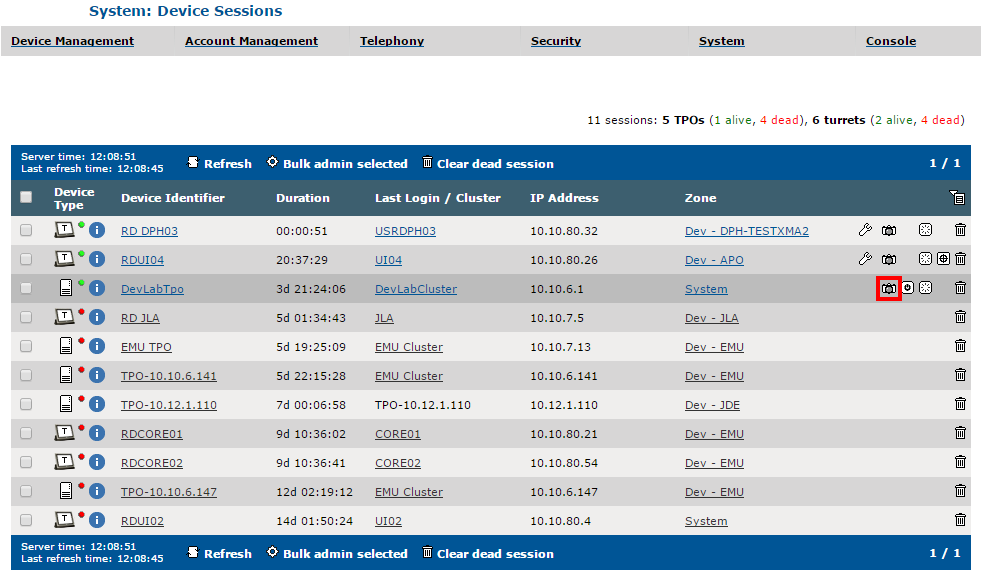Delete the TPO-10.12.1.110 session
This screenshot has height=578, width=981.
960,404
